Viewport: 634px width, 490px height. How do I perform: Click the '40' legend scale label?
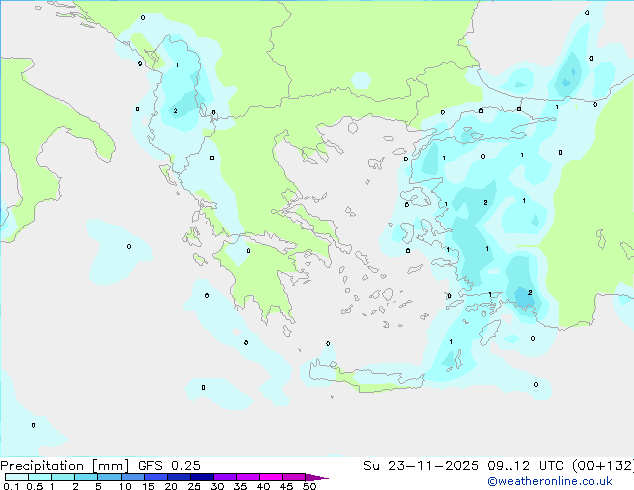tap(263, 486)
